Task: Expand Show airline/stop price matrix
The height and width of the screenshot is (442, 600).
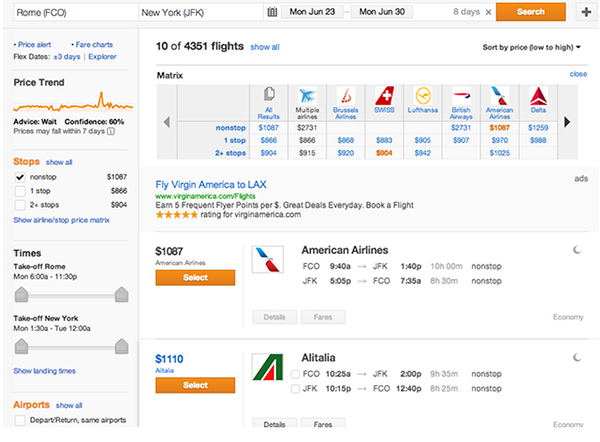Action: pos(62,220)
